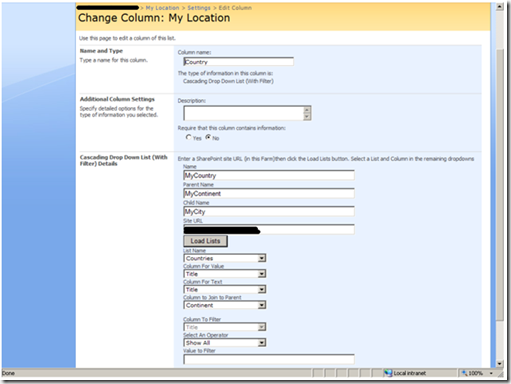The width and height of the screenshot is (511, 384).
Task: Click the Description box scroll down arrow
Action: tap(307, 117)
